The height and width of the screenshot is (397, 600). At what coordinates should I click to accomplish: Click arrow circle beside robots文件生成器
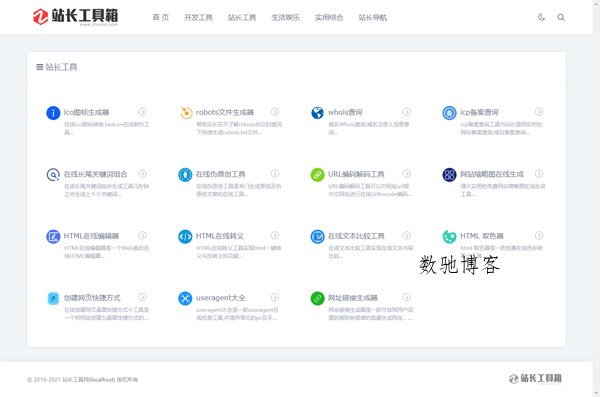(275, 112)
